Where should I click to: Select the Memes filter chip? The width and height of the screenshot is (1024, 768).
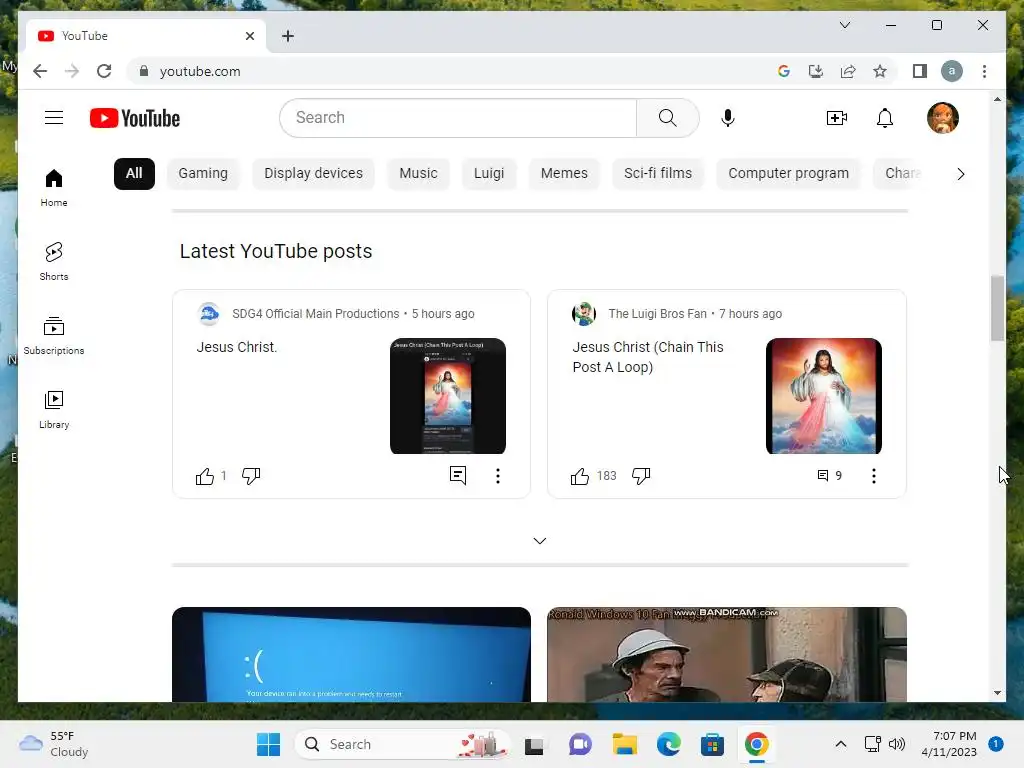(564, 174)
